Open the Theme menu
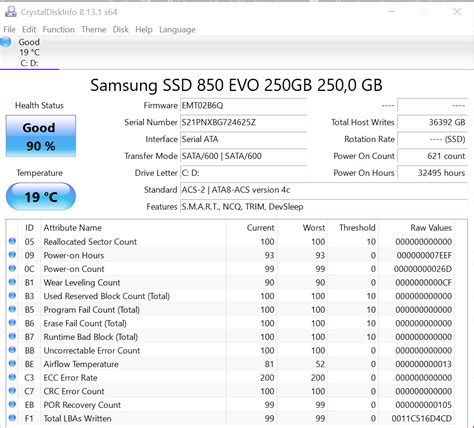 click(x=94, y=29)
